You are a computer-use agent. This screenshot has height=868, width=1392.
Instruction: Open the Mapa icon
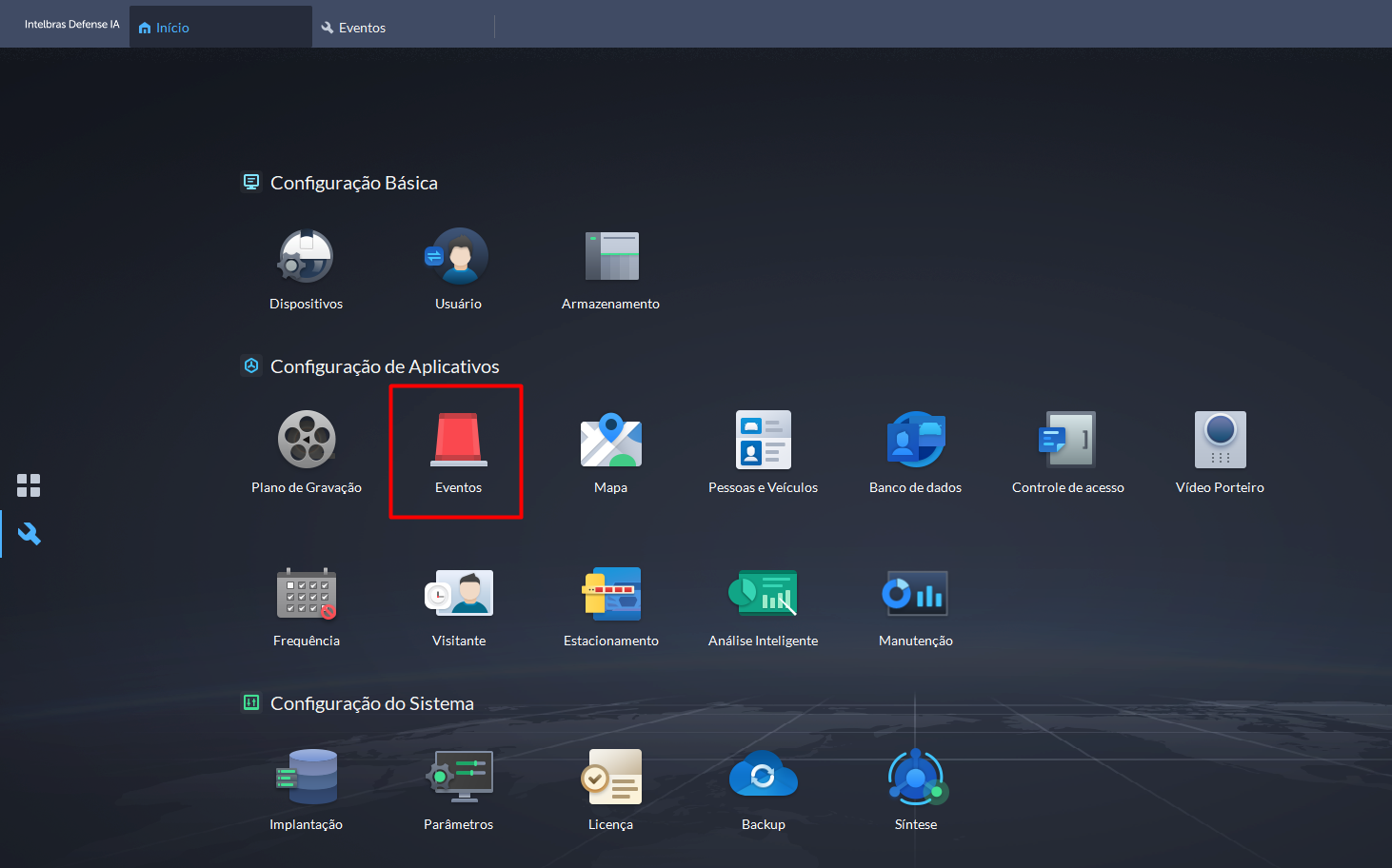click(x=610, y=440)
